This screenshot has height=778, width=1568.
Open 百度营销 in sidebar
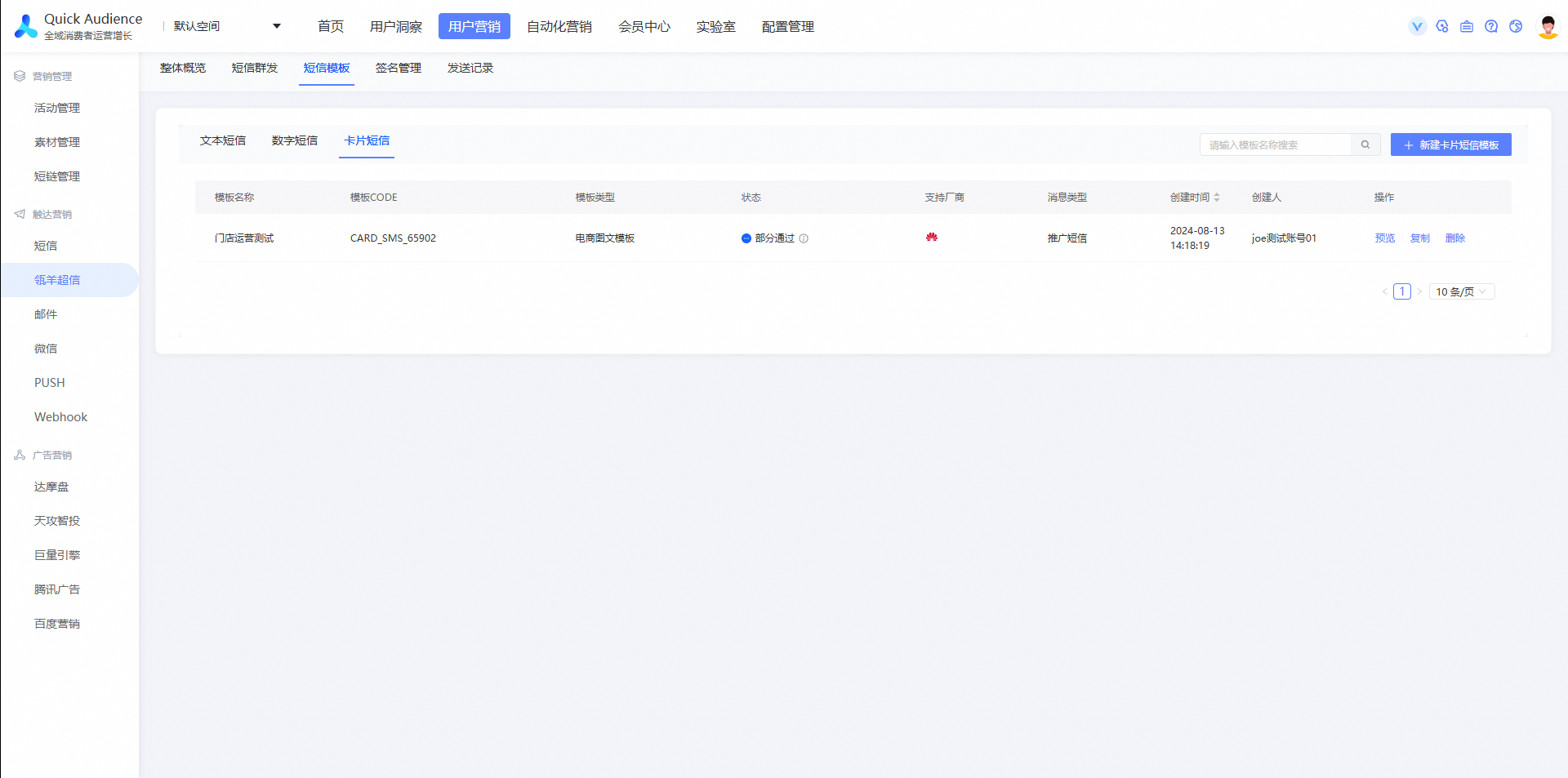click(57, 624)
